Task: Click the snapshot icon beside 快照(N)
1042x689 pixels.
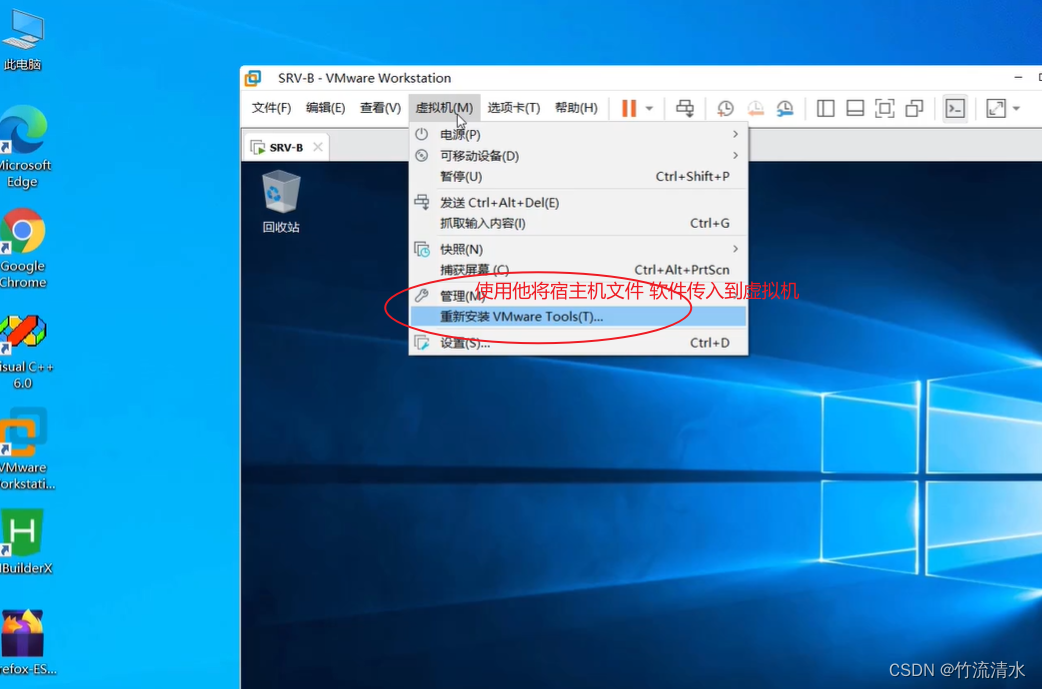Action: click(422, 249)
